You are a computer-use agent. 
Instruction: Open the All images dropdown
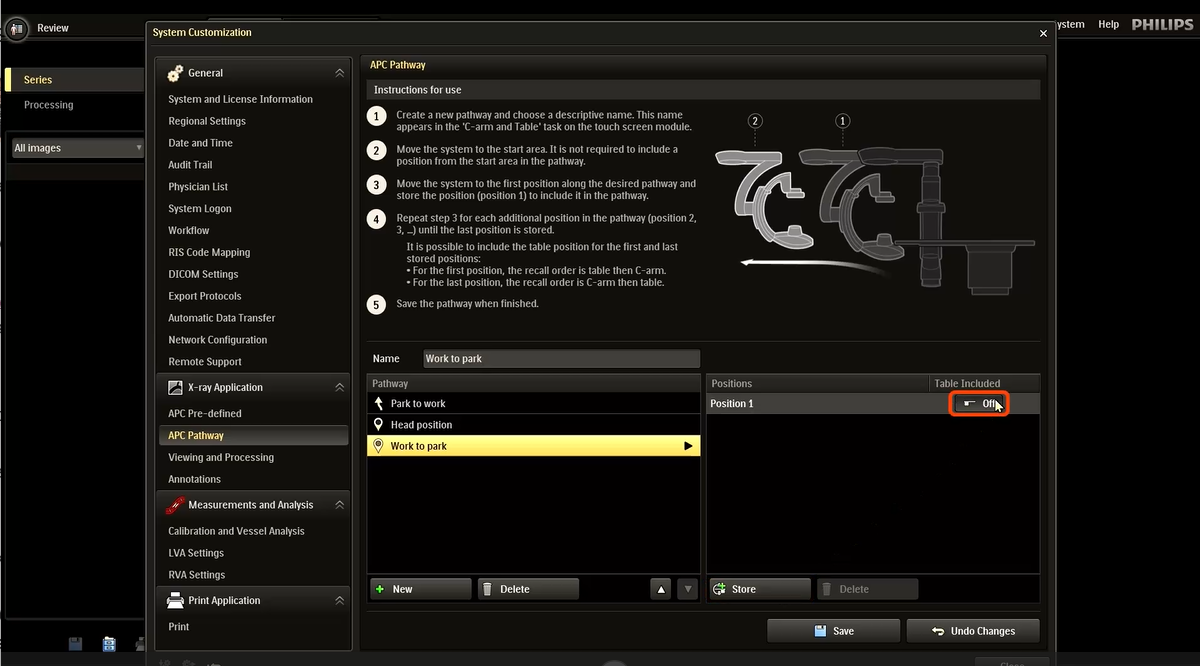pos(77,148)
